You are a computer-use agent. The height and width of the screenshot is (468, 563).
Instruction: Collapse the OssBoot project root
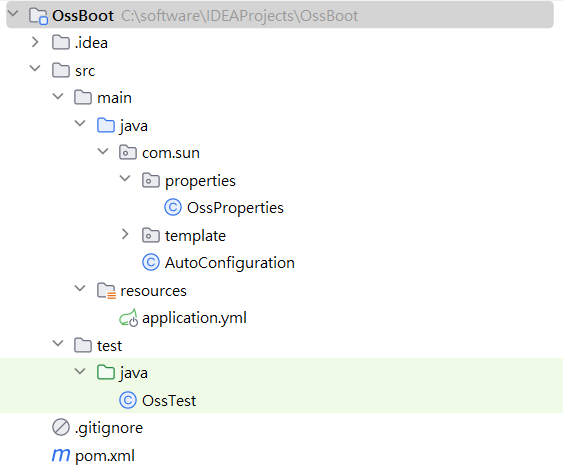13,14
